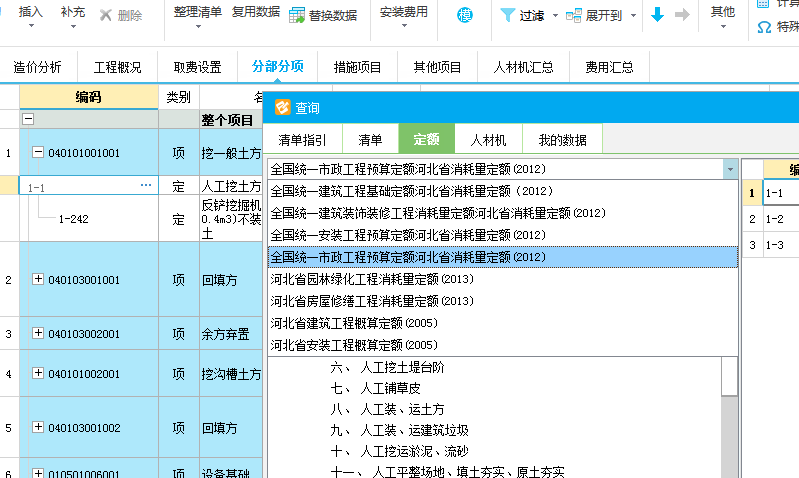Click the 复用数据 button
Viewport: 799px width, 478px height.
(256, 12)
